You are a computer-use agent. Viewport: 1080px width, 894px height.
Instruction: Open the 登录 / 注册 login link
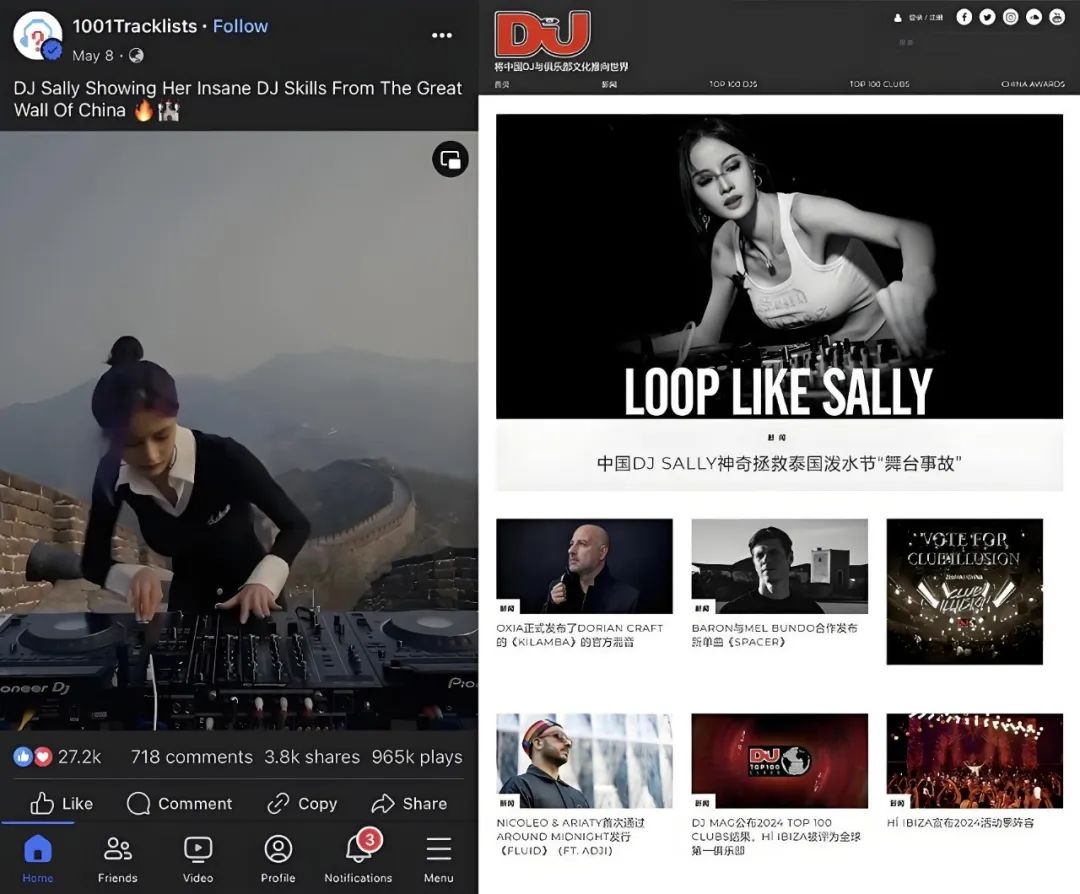(x=926, y=18)
